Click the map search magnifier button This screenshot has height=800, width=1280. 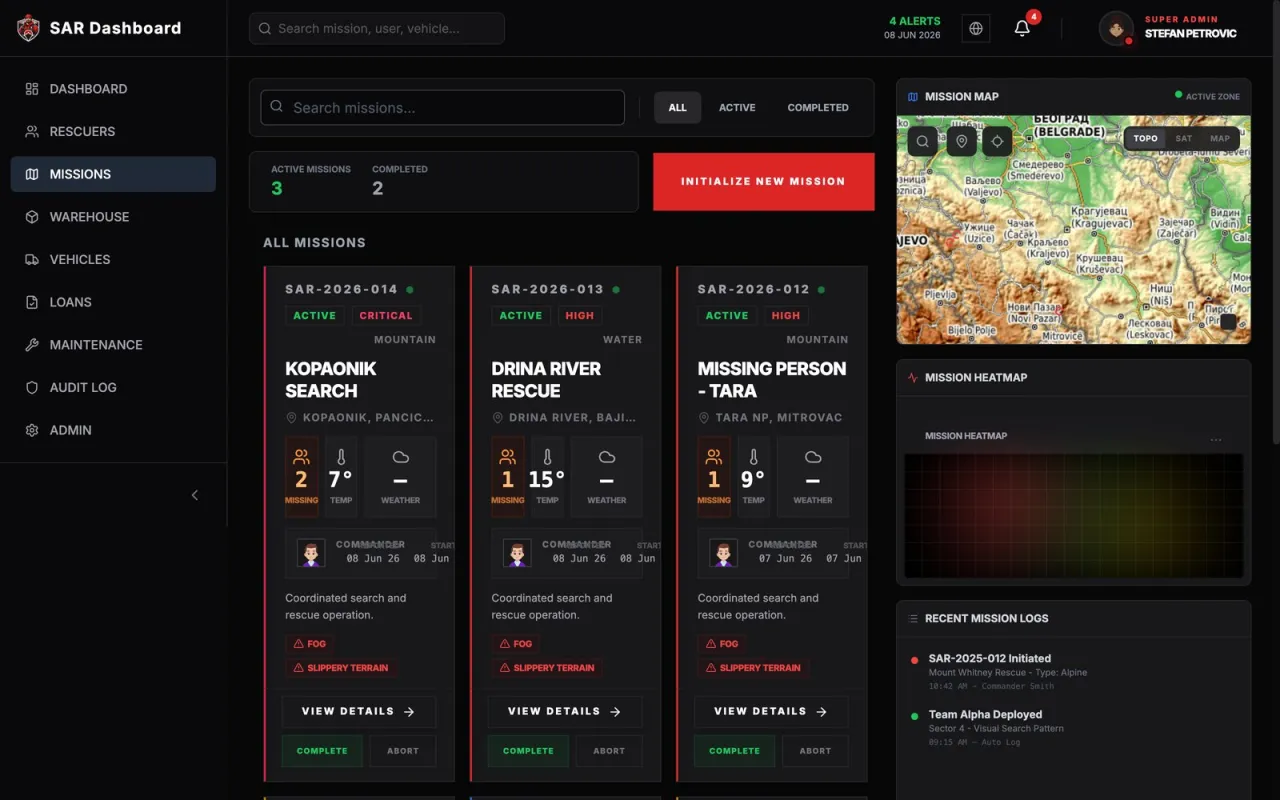923,141
